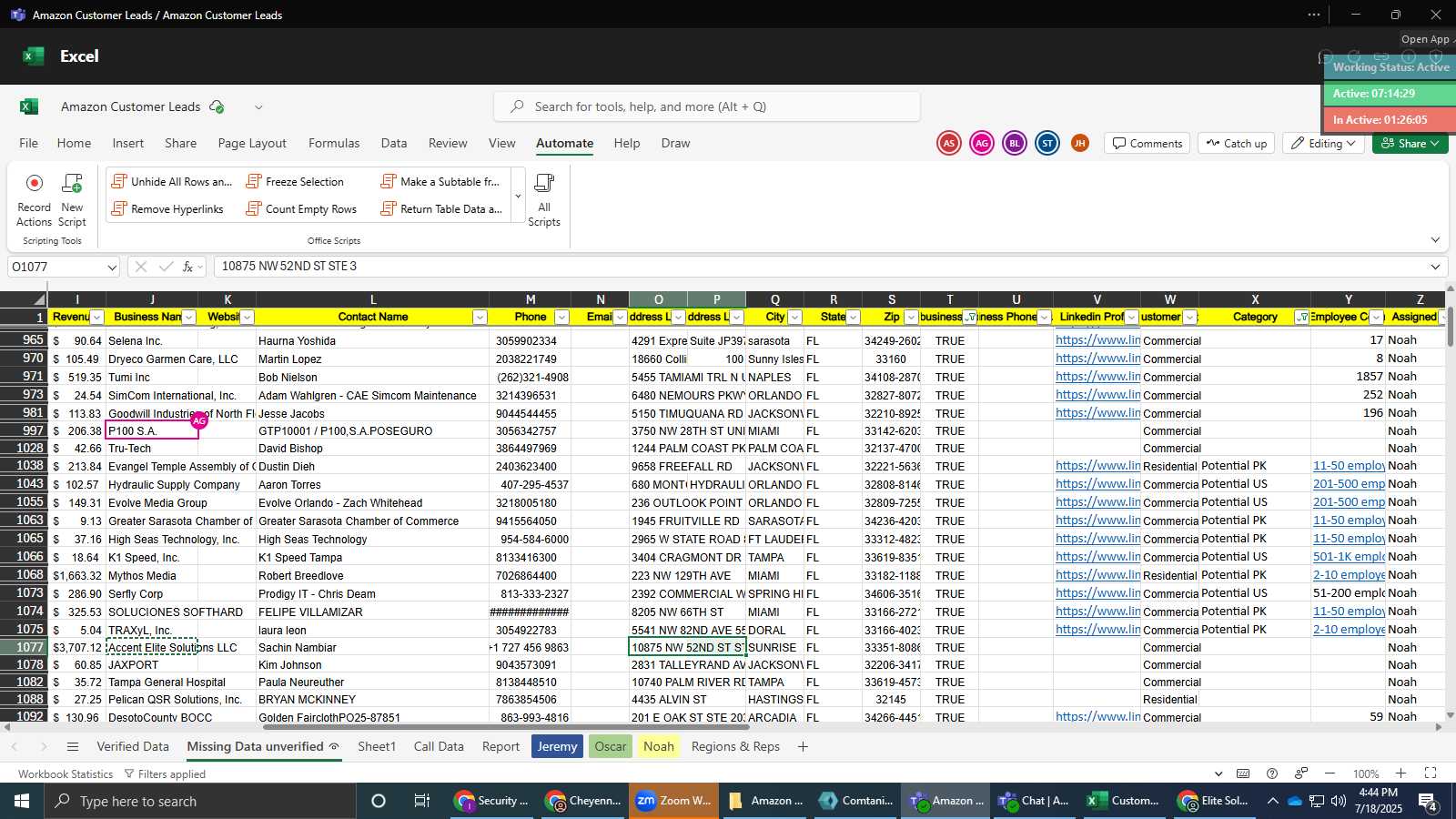Click the formula bar address text
This screenshot has height=819, width=1456.
(x=289, y=267)
